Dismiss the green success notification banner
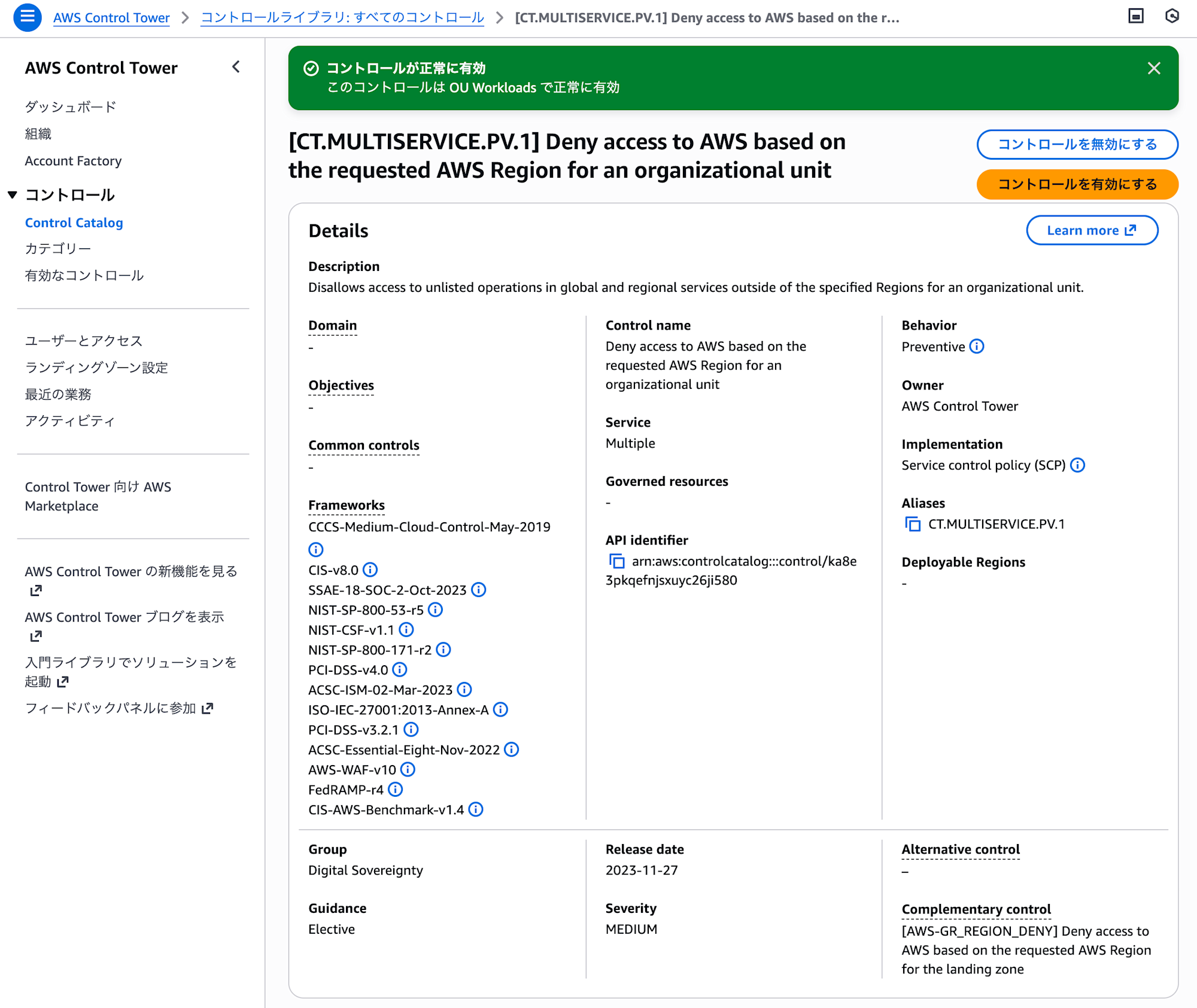The height and width of the screenshot is (1008, 1197). point(1154,68)
